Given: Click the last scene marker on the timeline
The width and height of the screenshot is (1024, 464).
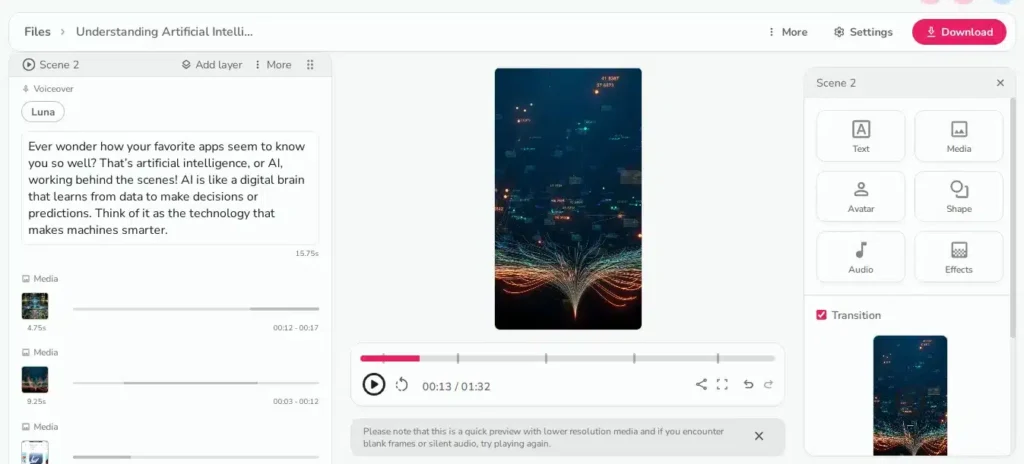Looking at the screenshot, I should [x=718, y=358].
